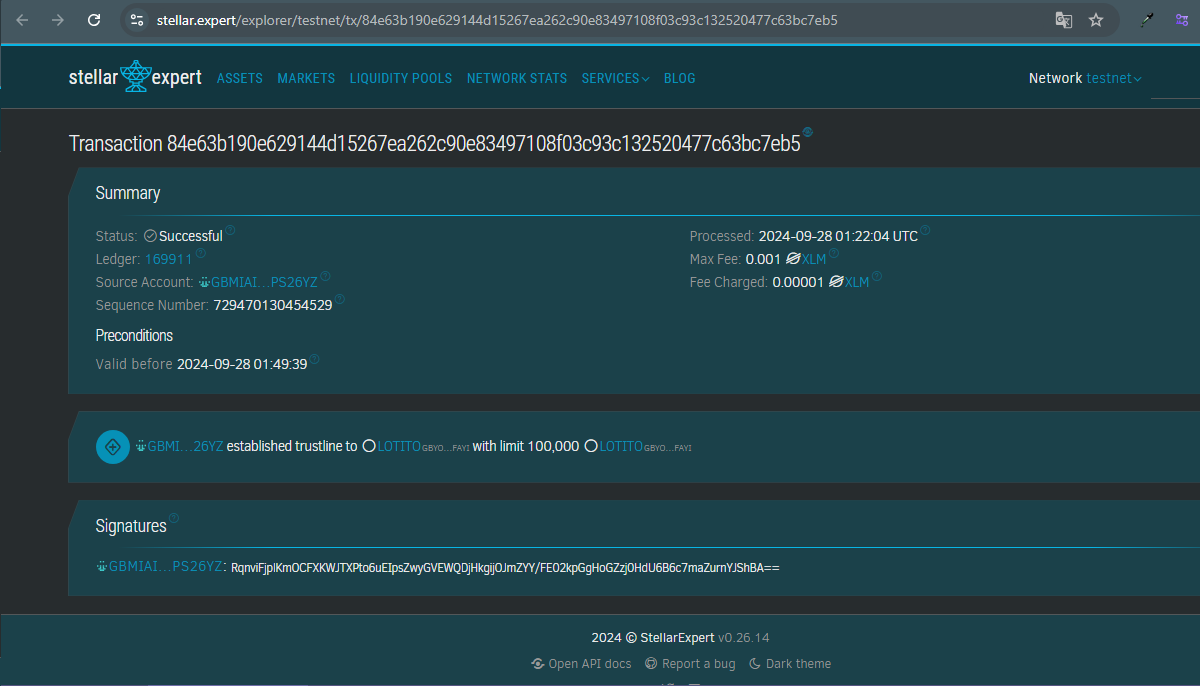Show the help icon next to Signatures heading
1200x686 pixels.
tap(174, 519)
